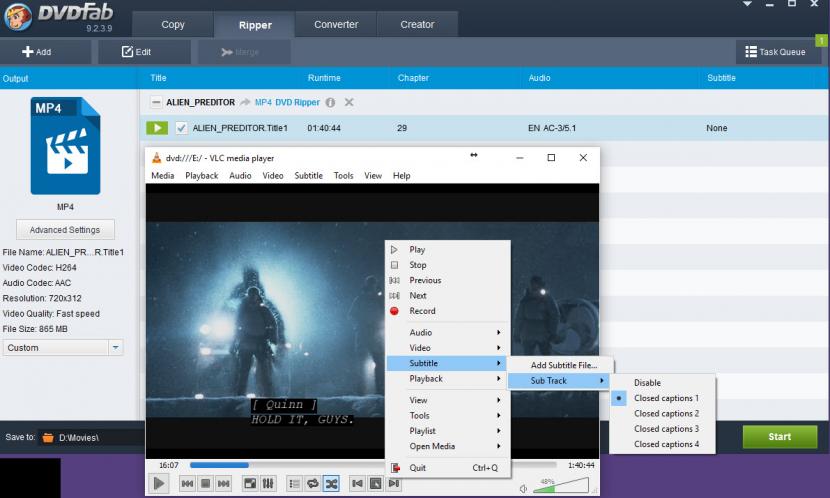Open VLC extended settings equalizer icon

(x=268, y=483)
